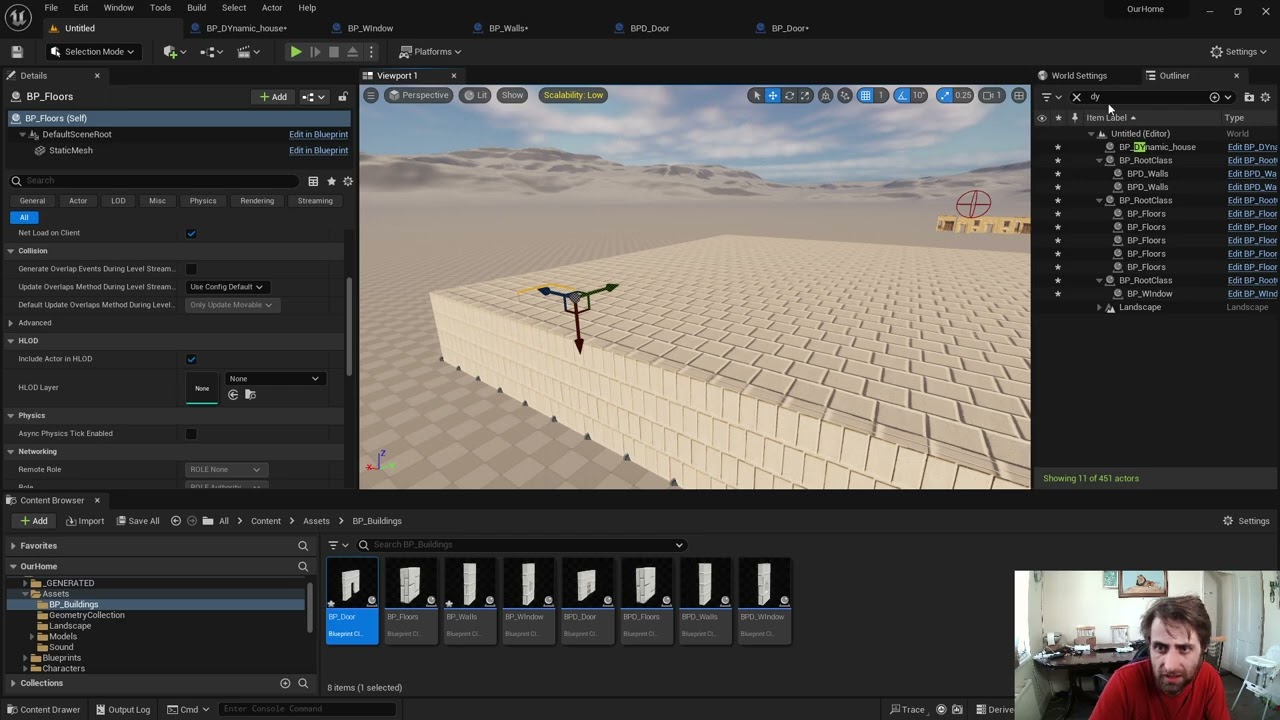1280x720 pixels.
Task: Switch to World Settings tab
Action: (1079, 76)
